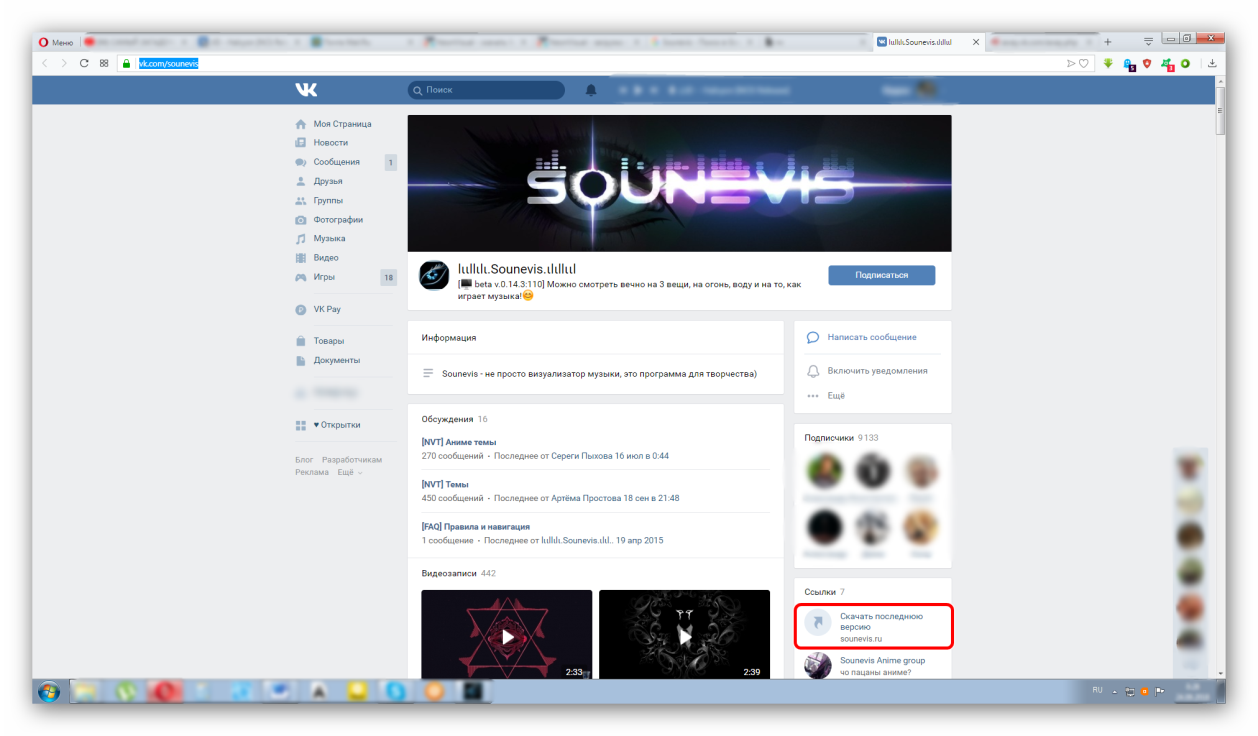Click the Видео film icon
Viewport: 1258px width, 736px height.
pyautogui.click(x=301, y=258)
